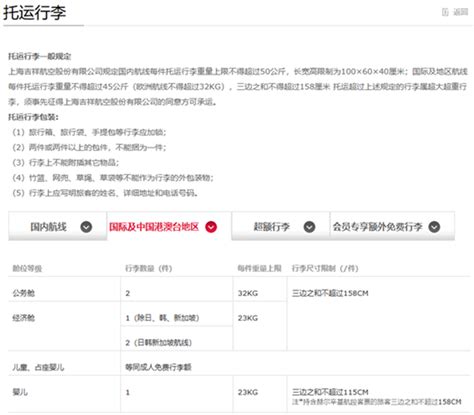Expand the 国内航线 chevron icon

pyautogui.click(x=86, y=227)
